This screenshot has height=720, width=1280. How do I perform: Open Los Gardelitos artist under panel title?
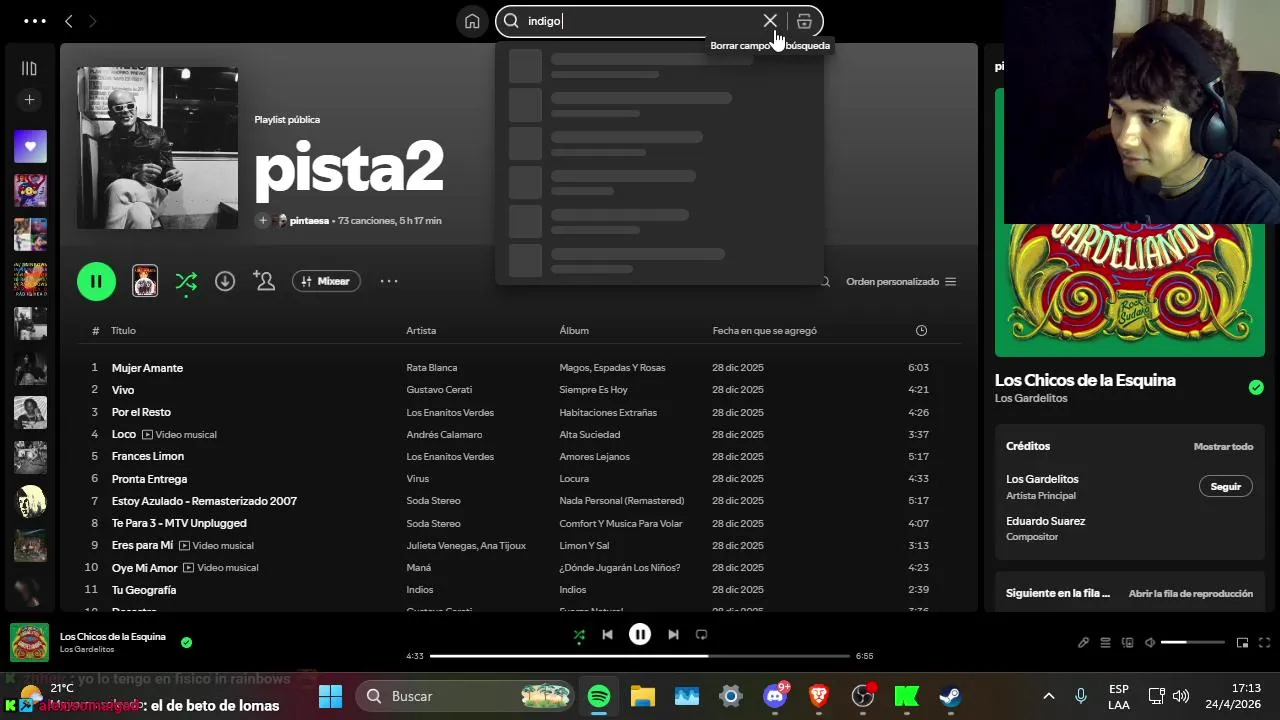click(1031, 399)
